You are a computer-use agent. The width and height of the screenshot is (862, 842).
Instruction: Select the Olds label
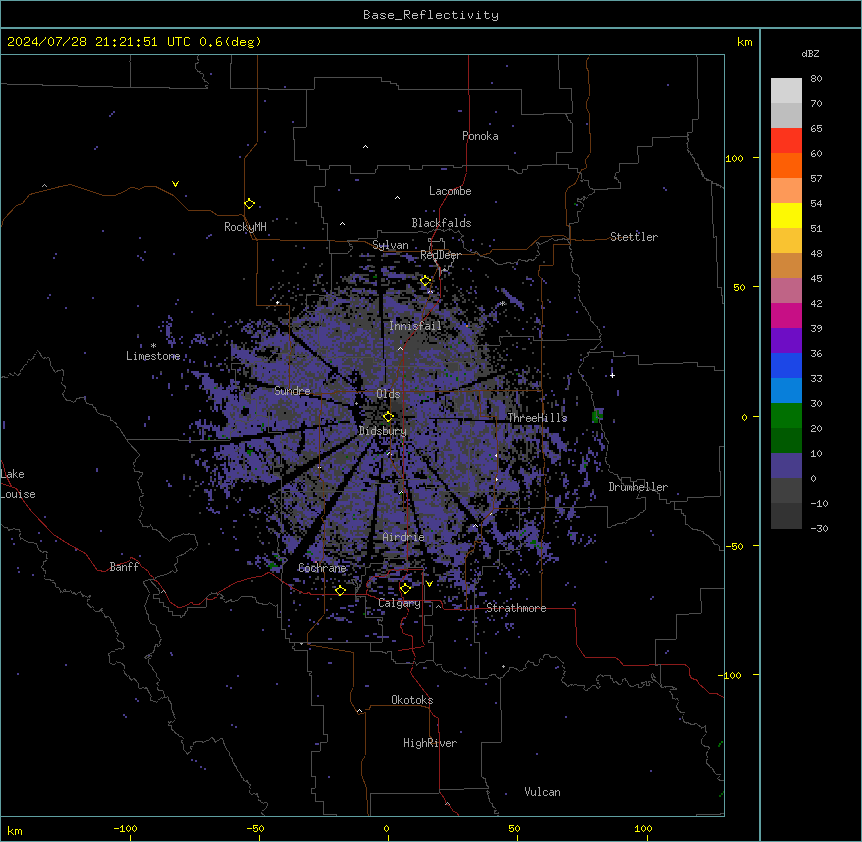point(388,394)
